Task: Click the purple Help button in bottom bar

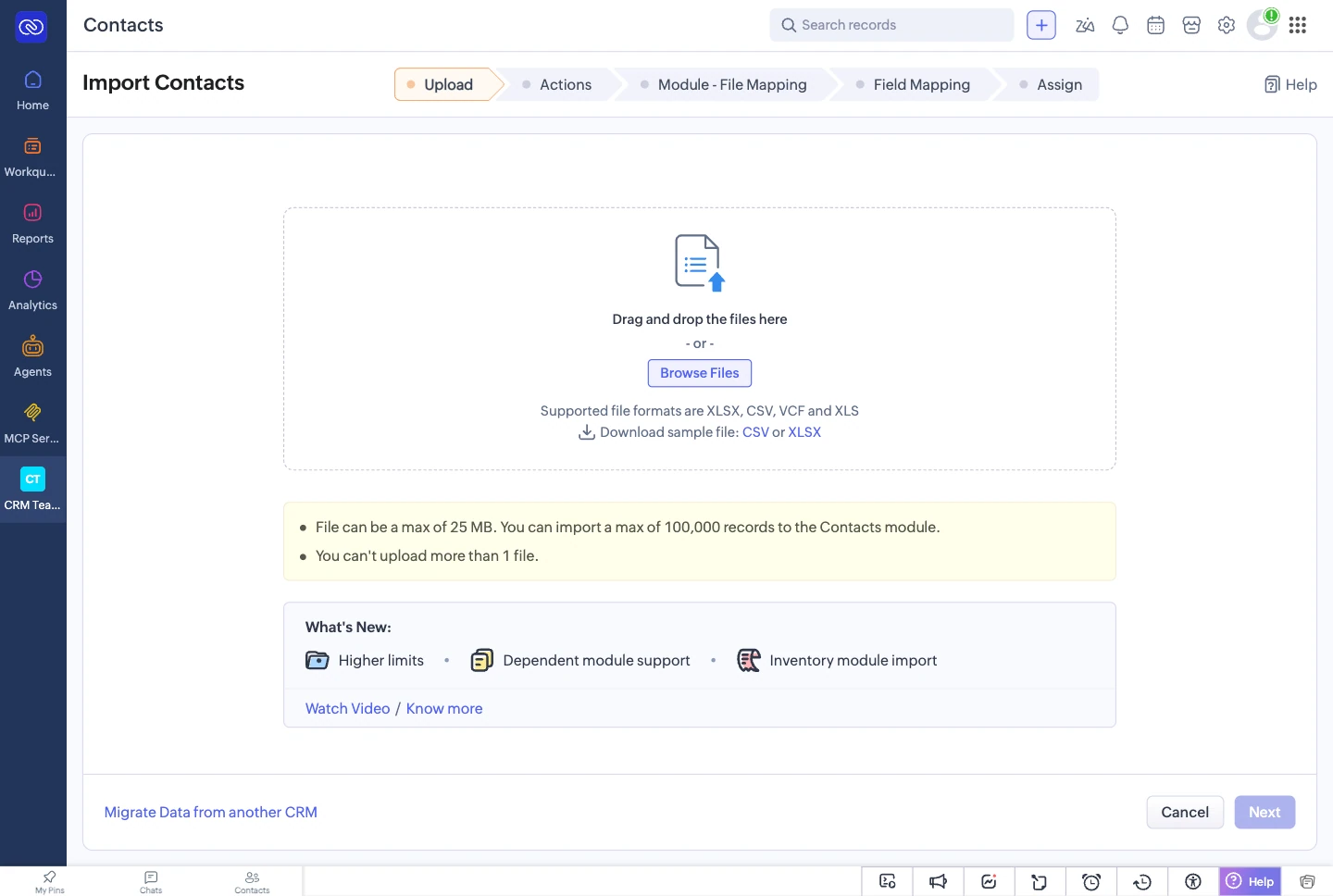Action: 1251,881
